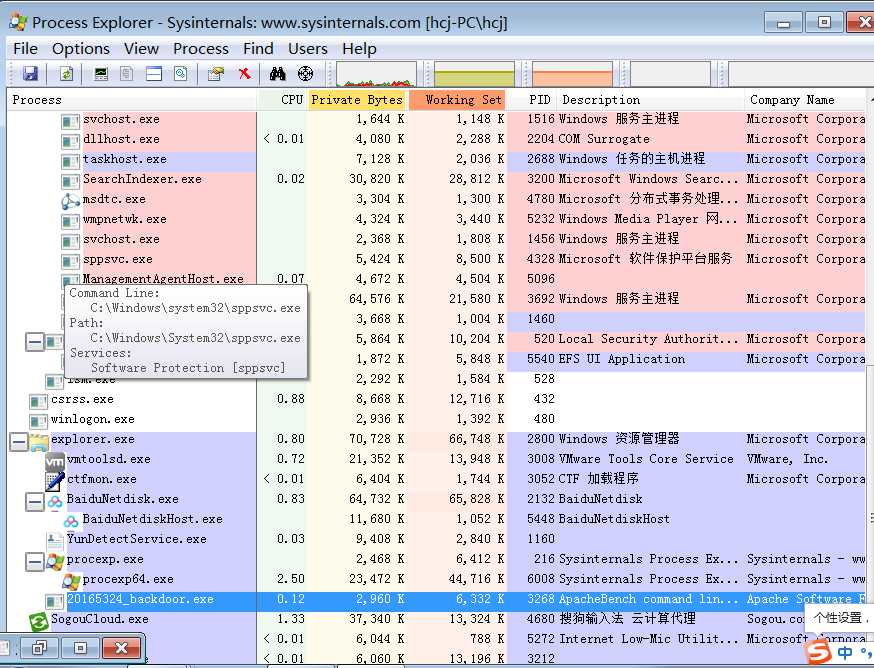Toggle the Show Lower Pane toolbar icon
874x668 pixels.
click(x=154, y=74)
